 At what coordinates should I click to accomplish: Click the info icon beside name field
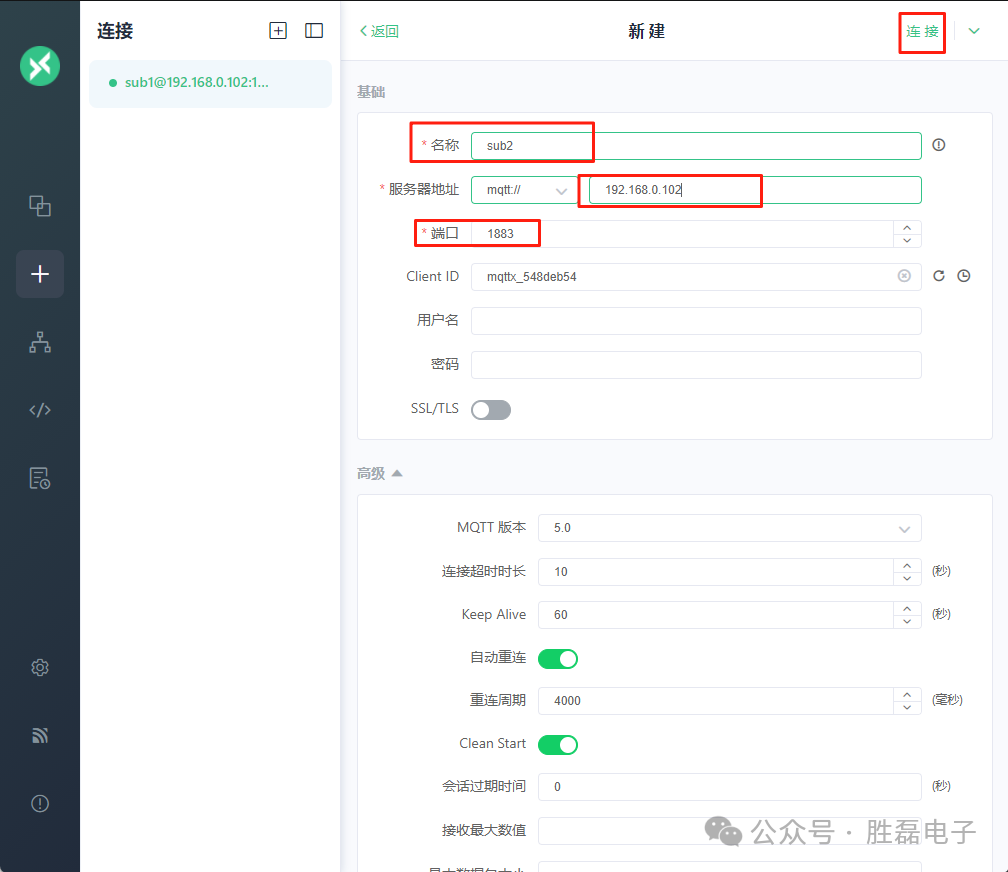click(939, 145)
